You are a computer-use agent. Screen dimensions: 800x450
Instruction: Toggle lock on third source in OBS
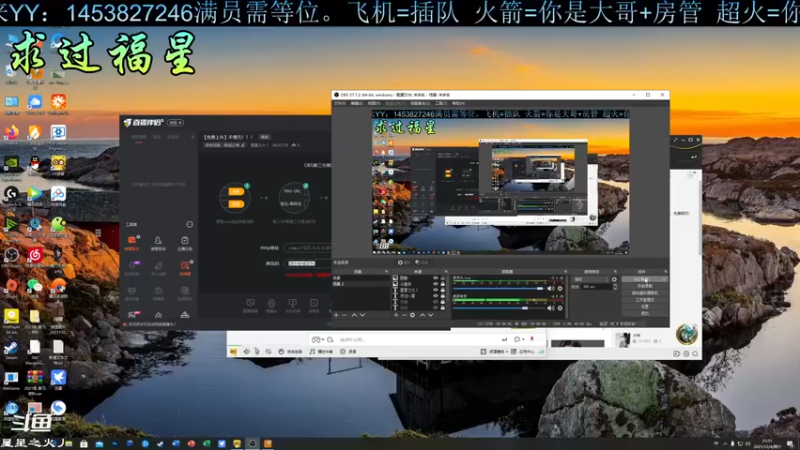(x=442, y=290)
